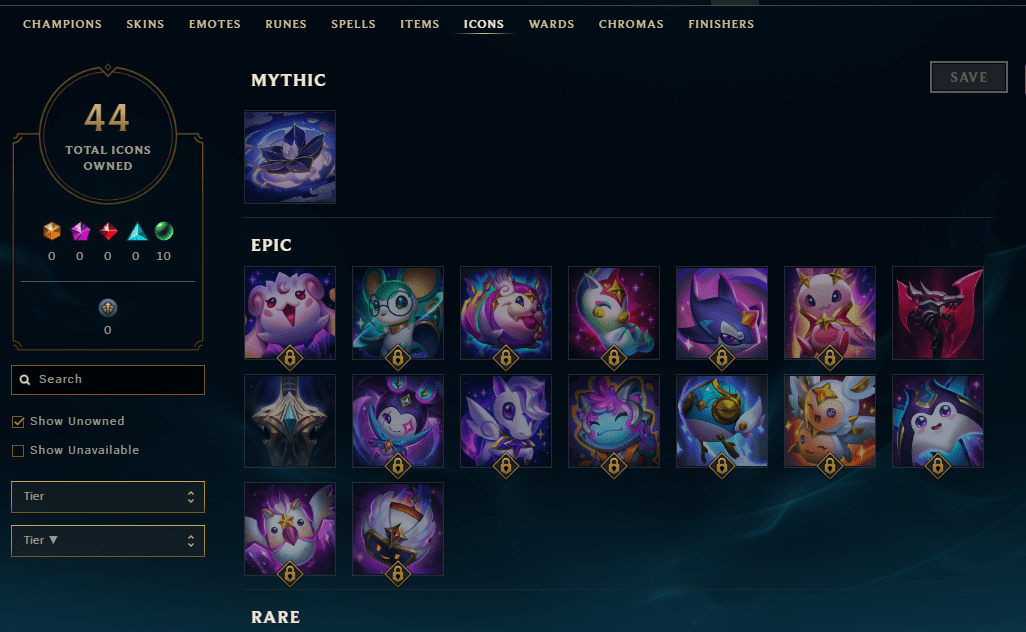Image resolution: width=1026 pixels, height=632 pixels.
Task: Click the Save button
Action: pyautogui.click(x=968, y=77)
